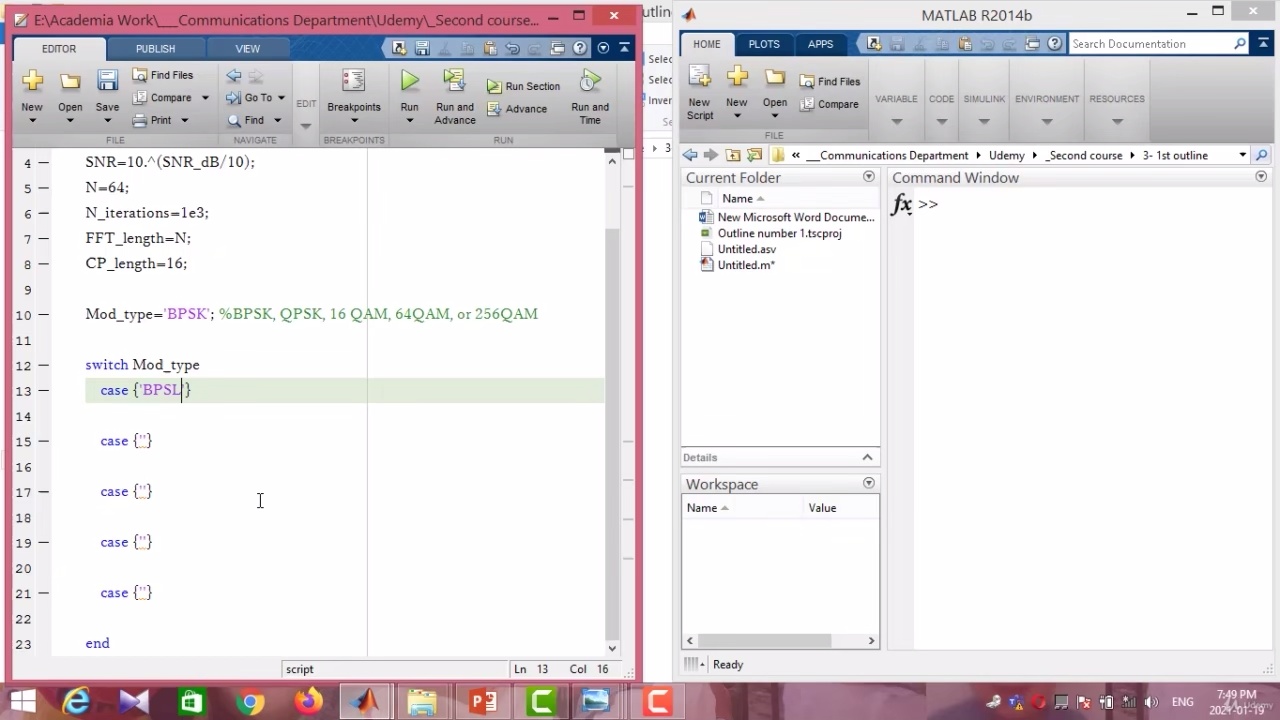The height and width of the screenshot is (720, 1280).
Task: Collapse the Details panel
Action: point(867,457)
